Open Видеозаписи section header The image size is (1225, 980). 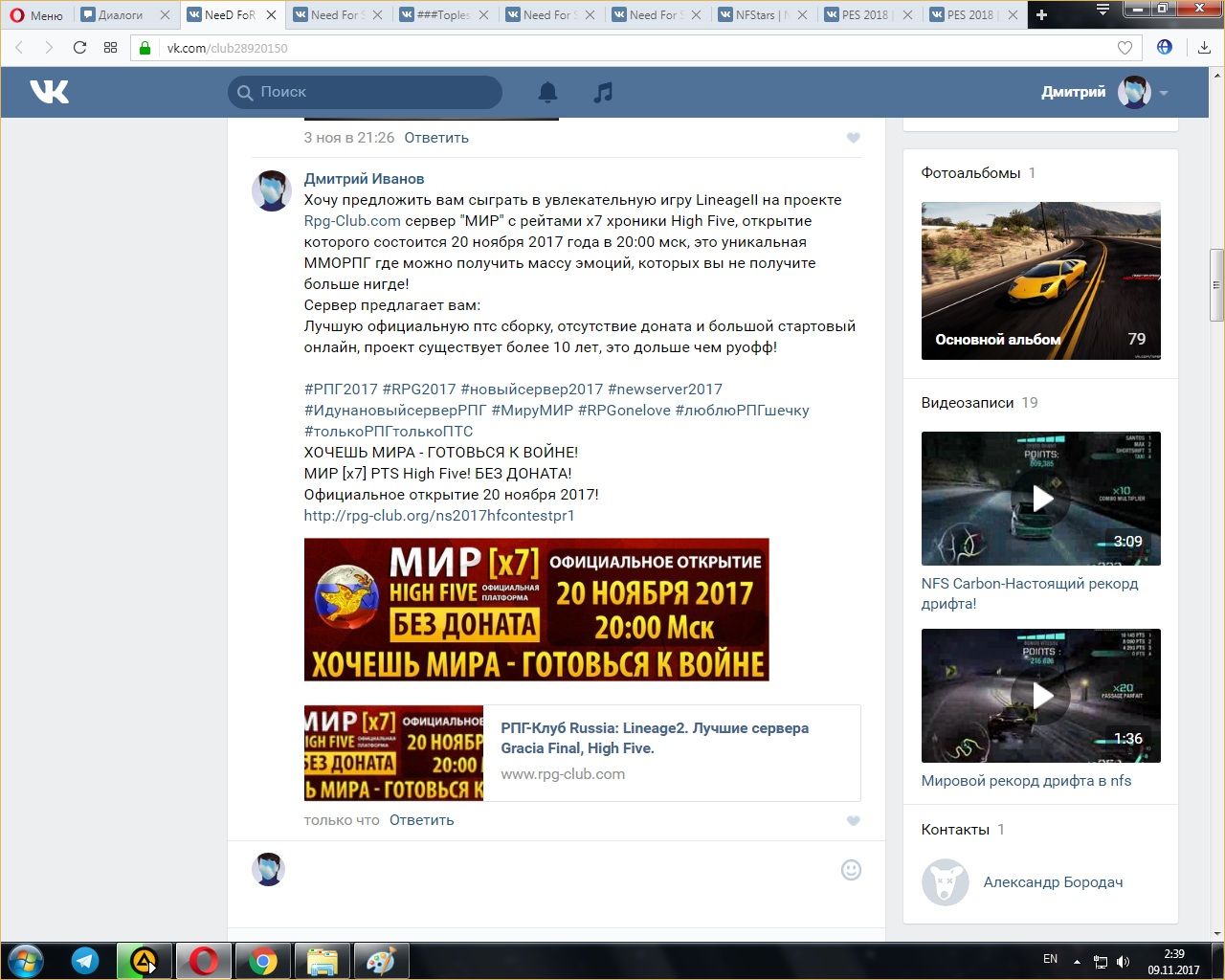tap(967, 403)
